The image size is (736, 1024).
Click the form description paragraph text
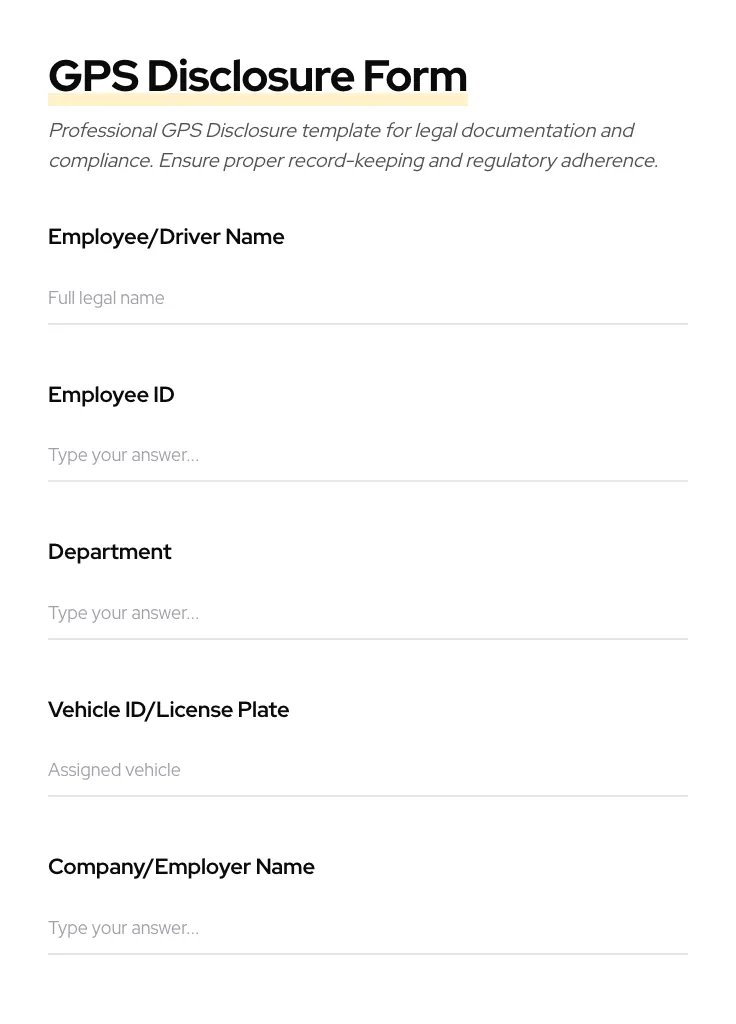(352, 145)
